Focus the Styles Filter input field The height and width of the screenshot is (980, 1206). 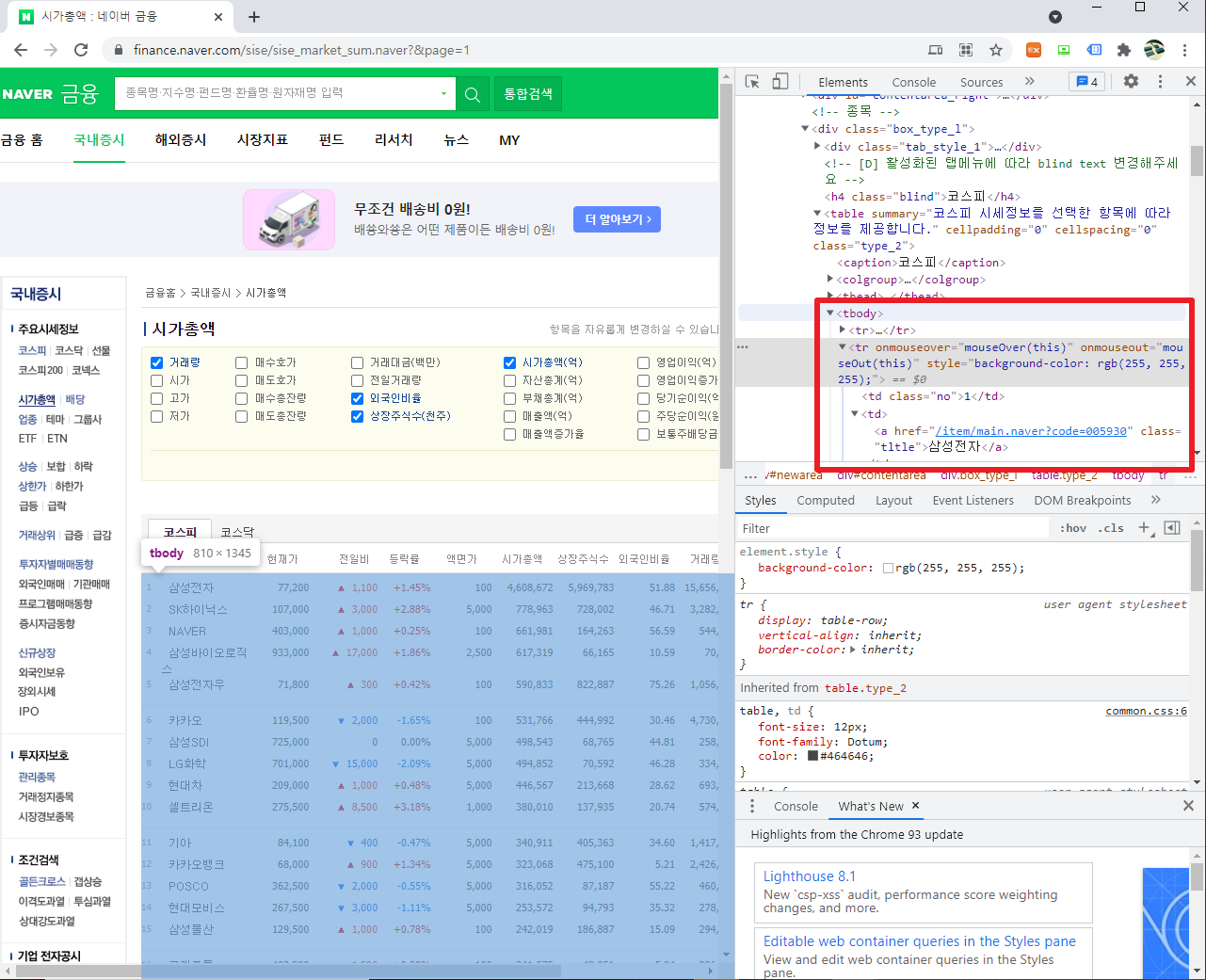pyautogui.click(x=894, y=528)
